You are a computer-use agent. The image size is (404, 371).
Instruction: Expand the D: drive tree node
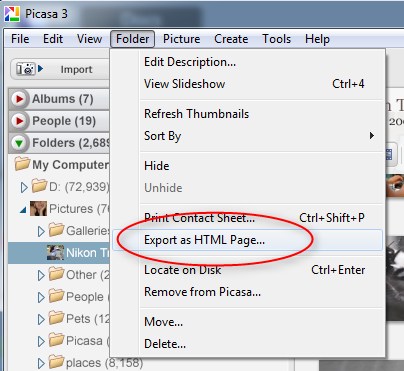(x=24, y=187)
